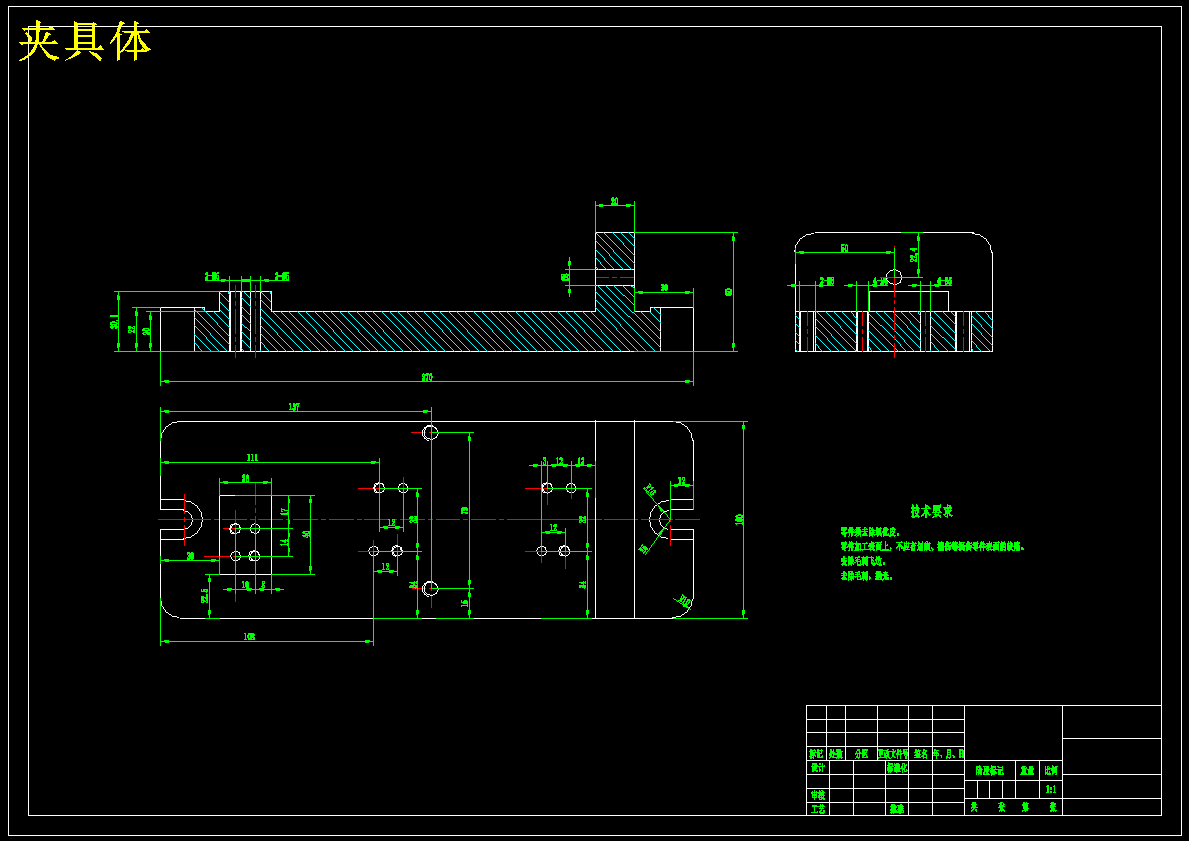1189x841 pixels.
Task: Select the "年、月、日" column header
Action: point(949,754)
